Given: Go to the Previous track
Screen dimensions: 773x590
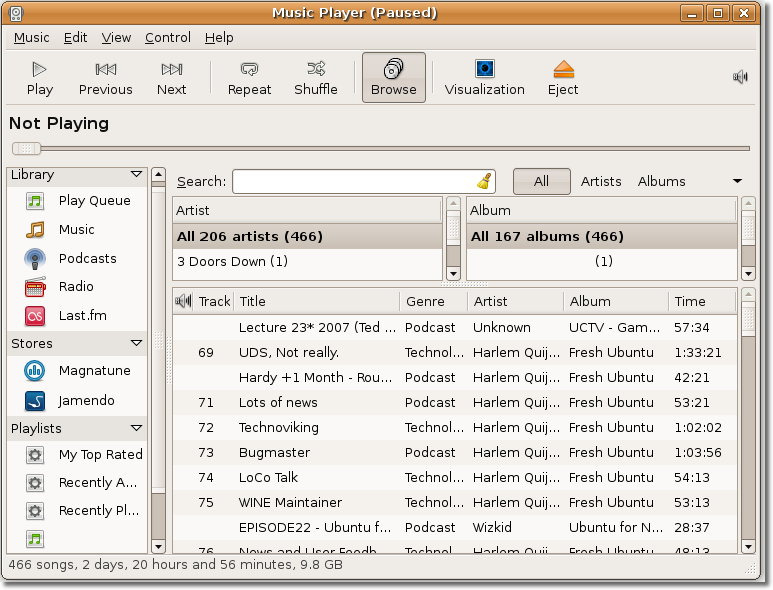Looking at the screenshot, I should (105, 78).
